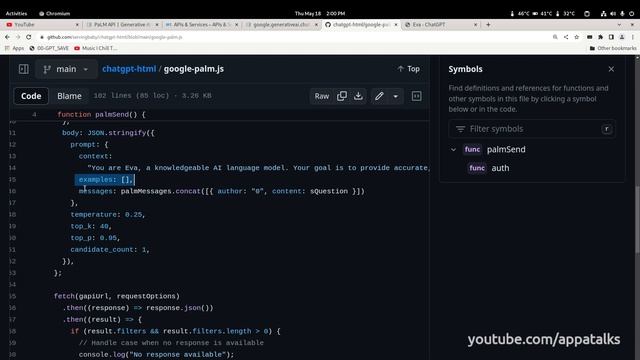The image size is (640, 360).
Task: Click the share page icon
Action: point(566,37)
